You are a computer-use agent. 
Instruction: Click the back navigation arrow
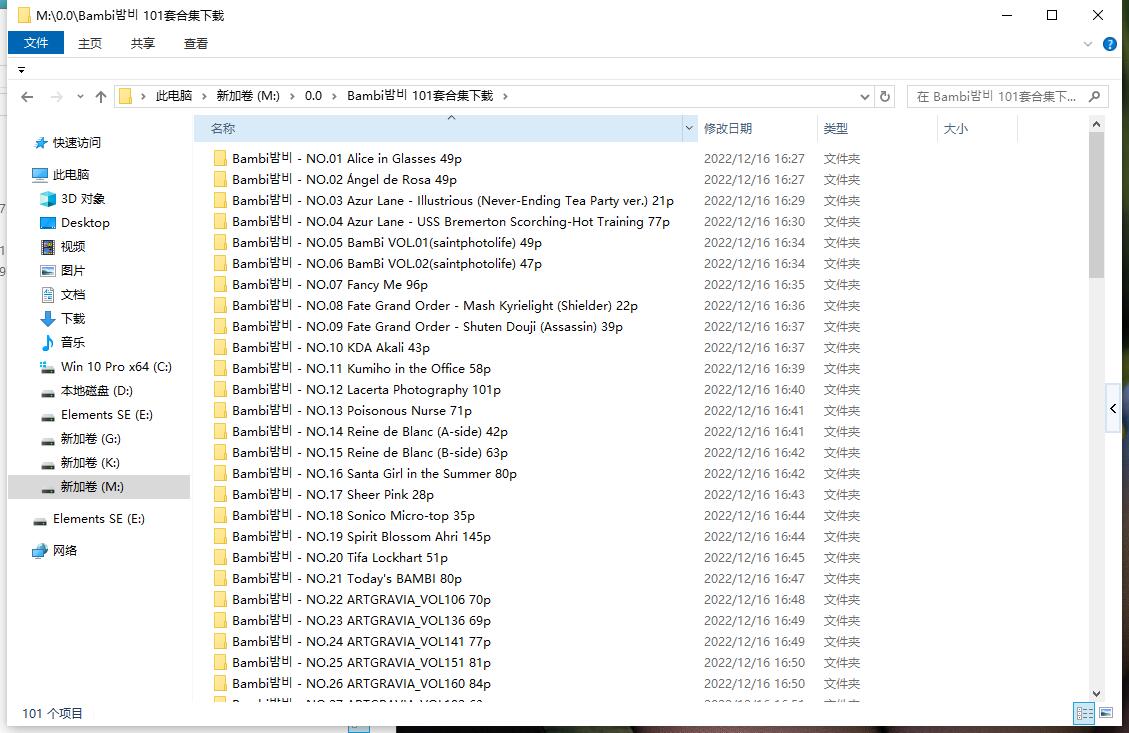pos(27,96)
